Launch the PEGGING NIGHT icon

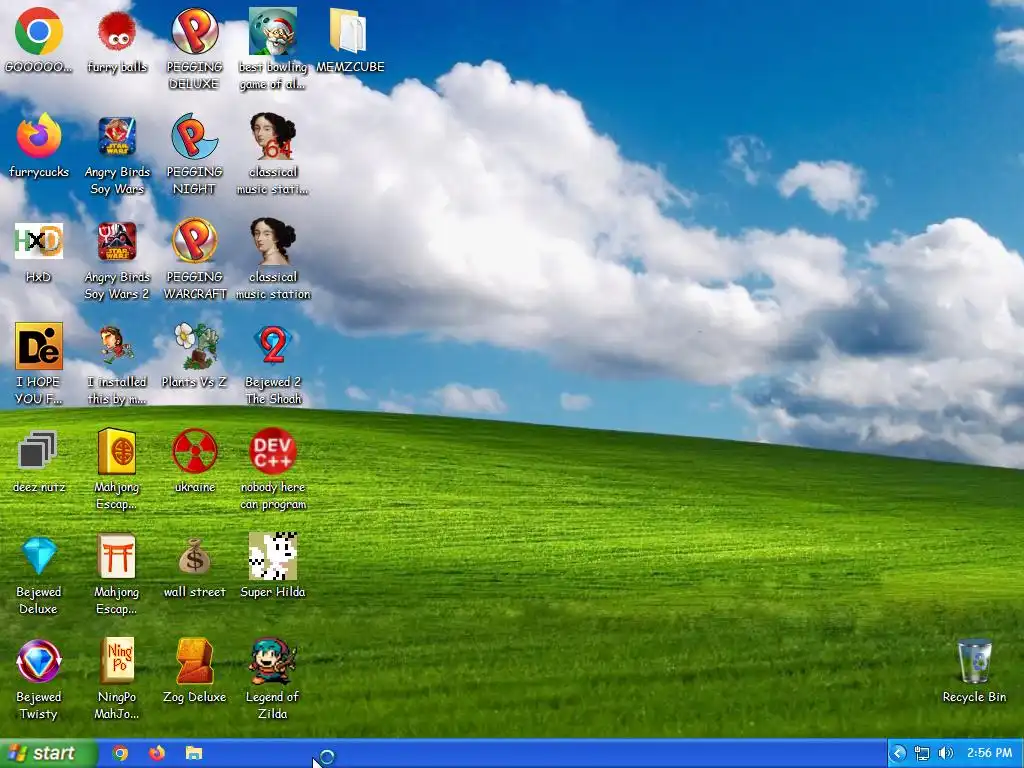click(x=195, y=136)
